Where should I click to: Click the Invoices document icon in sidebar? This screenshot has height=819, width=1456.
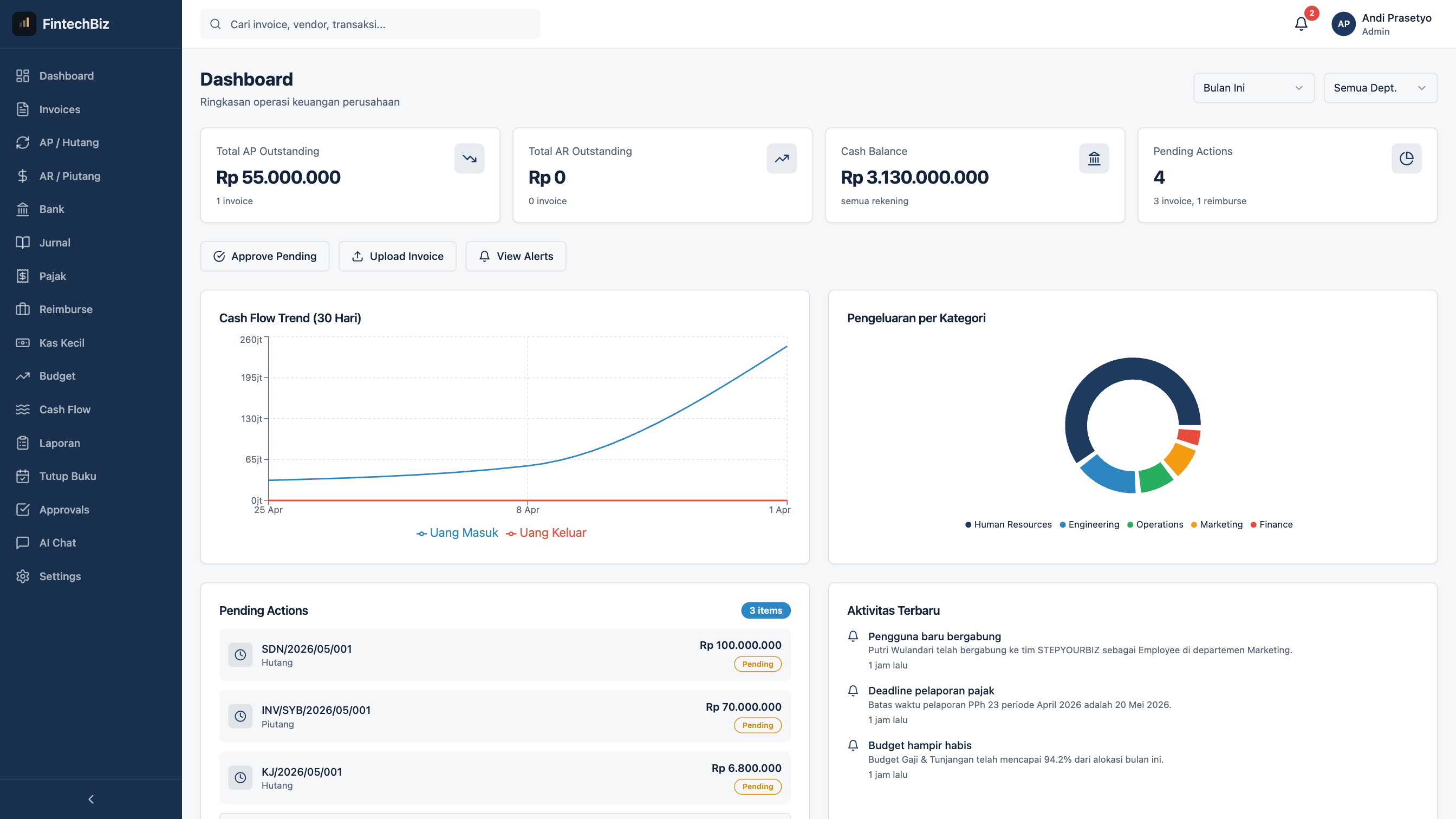click(x=23, y=109)
